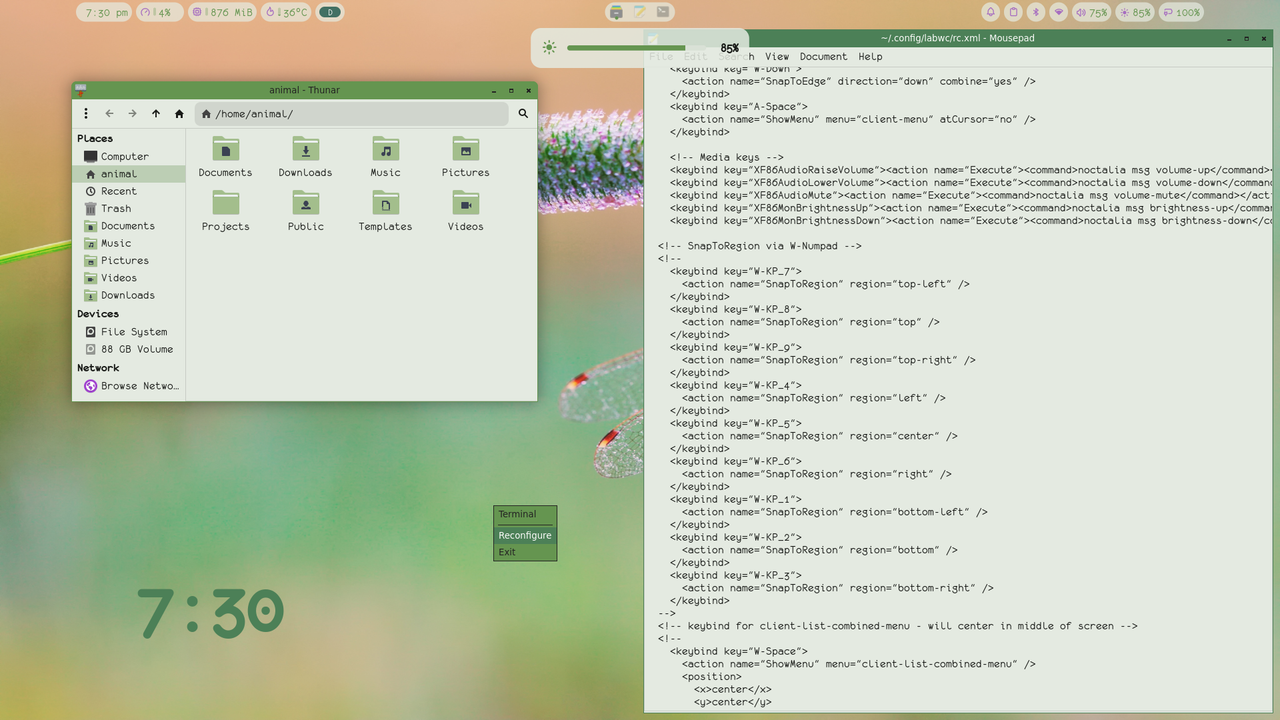Click the keybind key="A-Space" line
Screen dimensions: 1280x720
[738, 107]
